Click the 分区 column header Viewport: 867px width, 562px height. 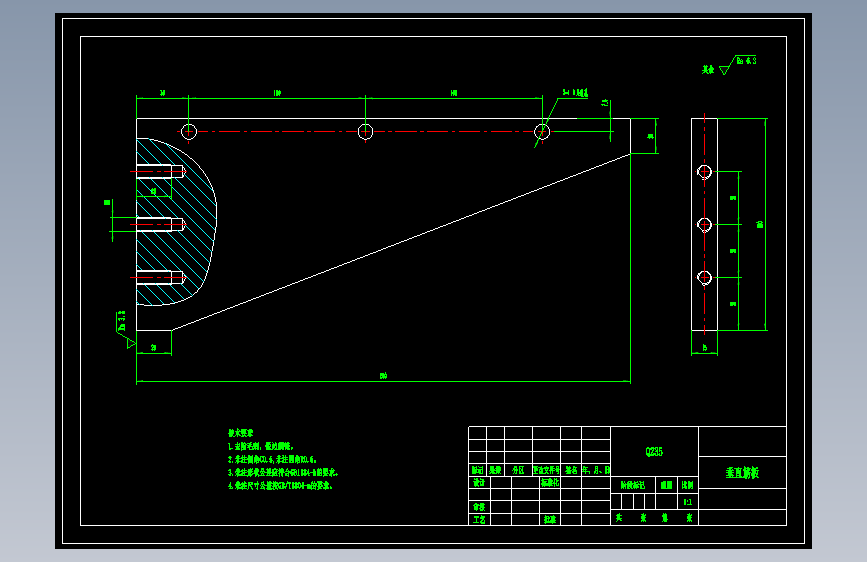click(518, 470)
